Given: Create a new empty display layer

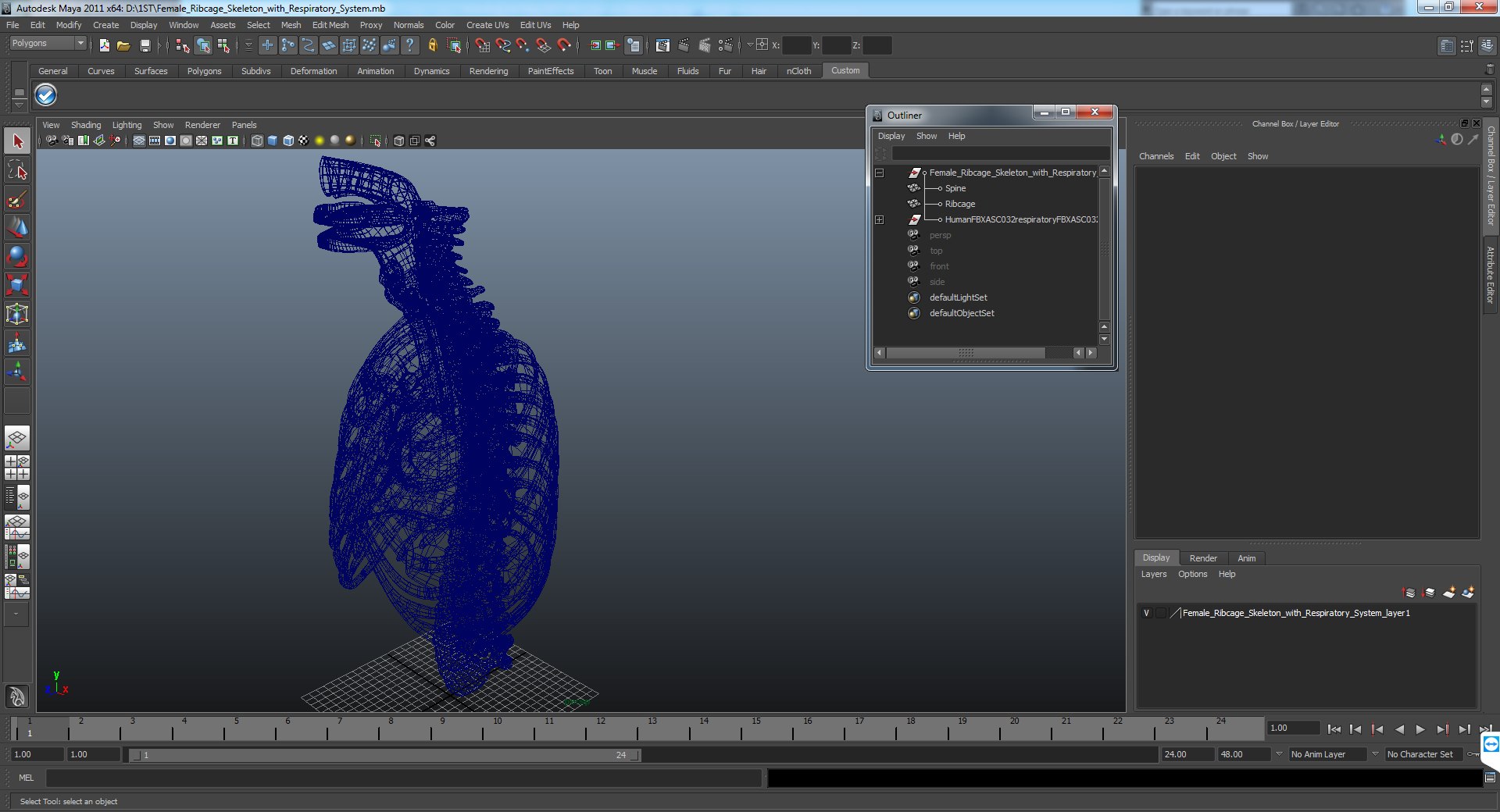Looking at the screenshot, I should click(1448, 593).
